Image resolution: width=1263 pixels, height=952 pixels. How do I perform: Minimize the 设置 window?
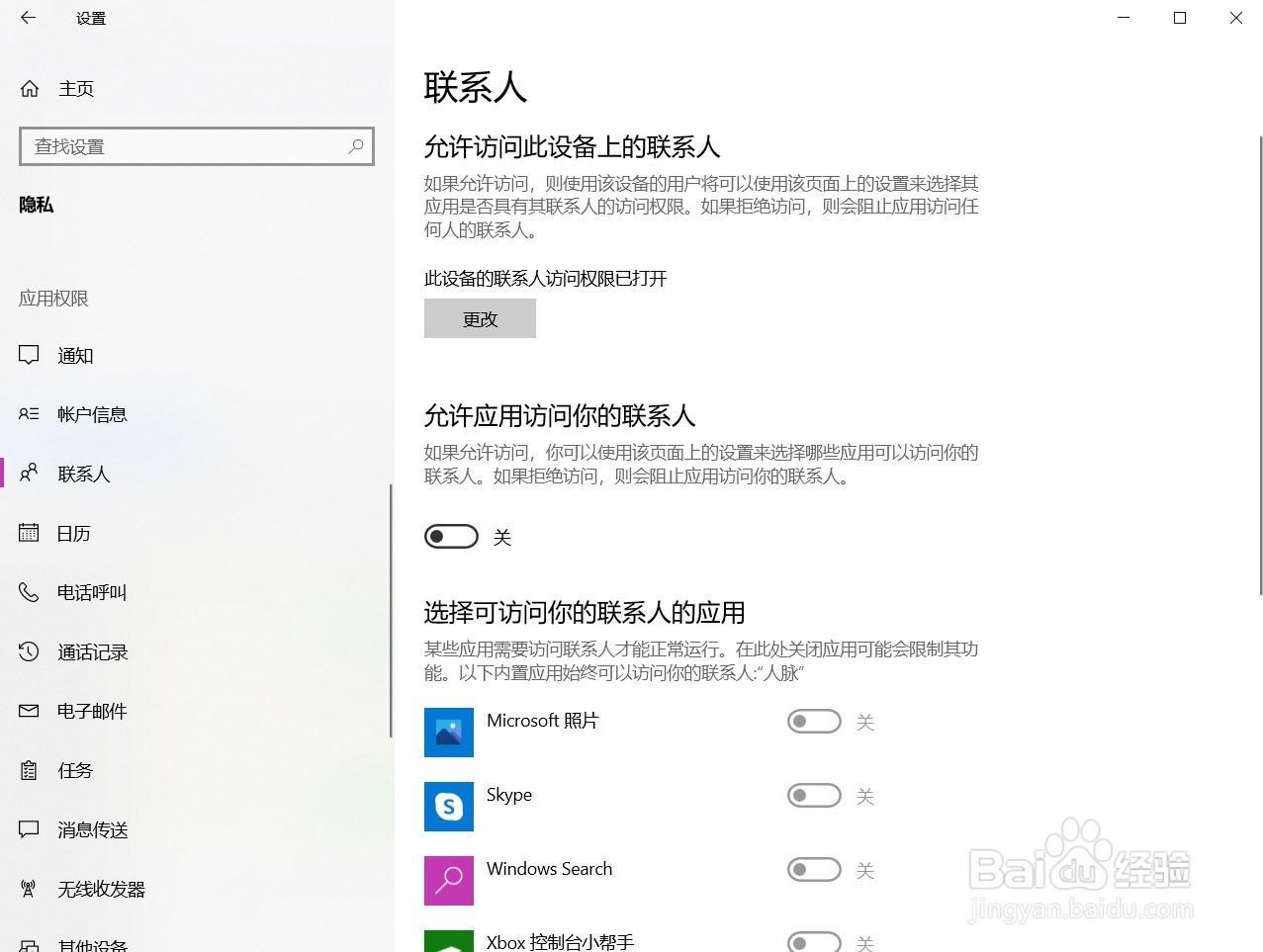pyautogui.click(x=1124, y=18)
